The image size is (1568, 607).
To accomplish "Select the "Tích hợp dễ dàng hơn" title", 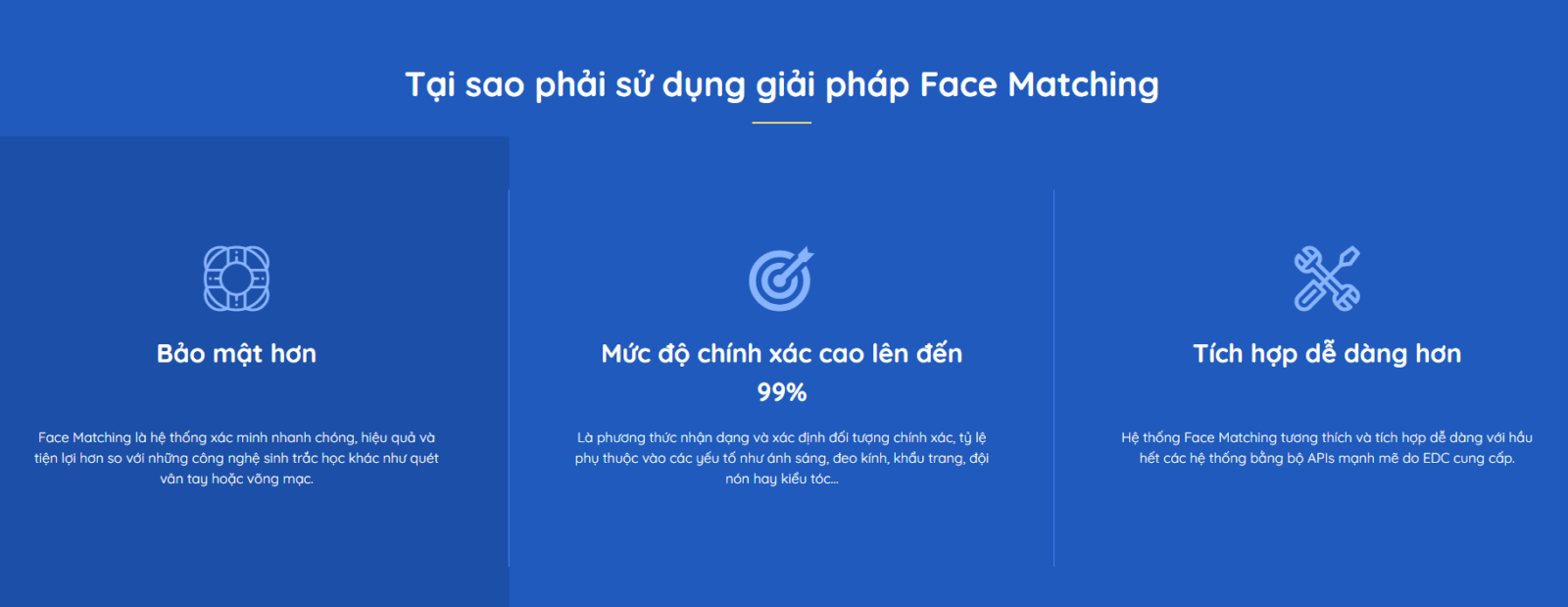I will pos(1327,354).
